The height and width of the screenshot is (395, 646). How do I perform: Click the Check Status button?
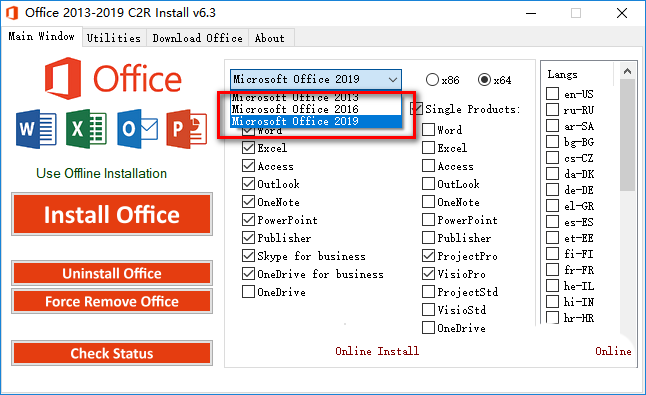[x=112, y=353]
